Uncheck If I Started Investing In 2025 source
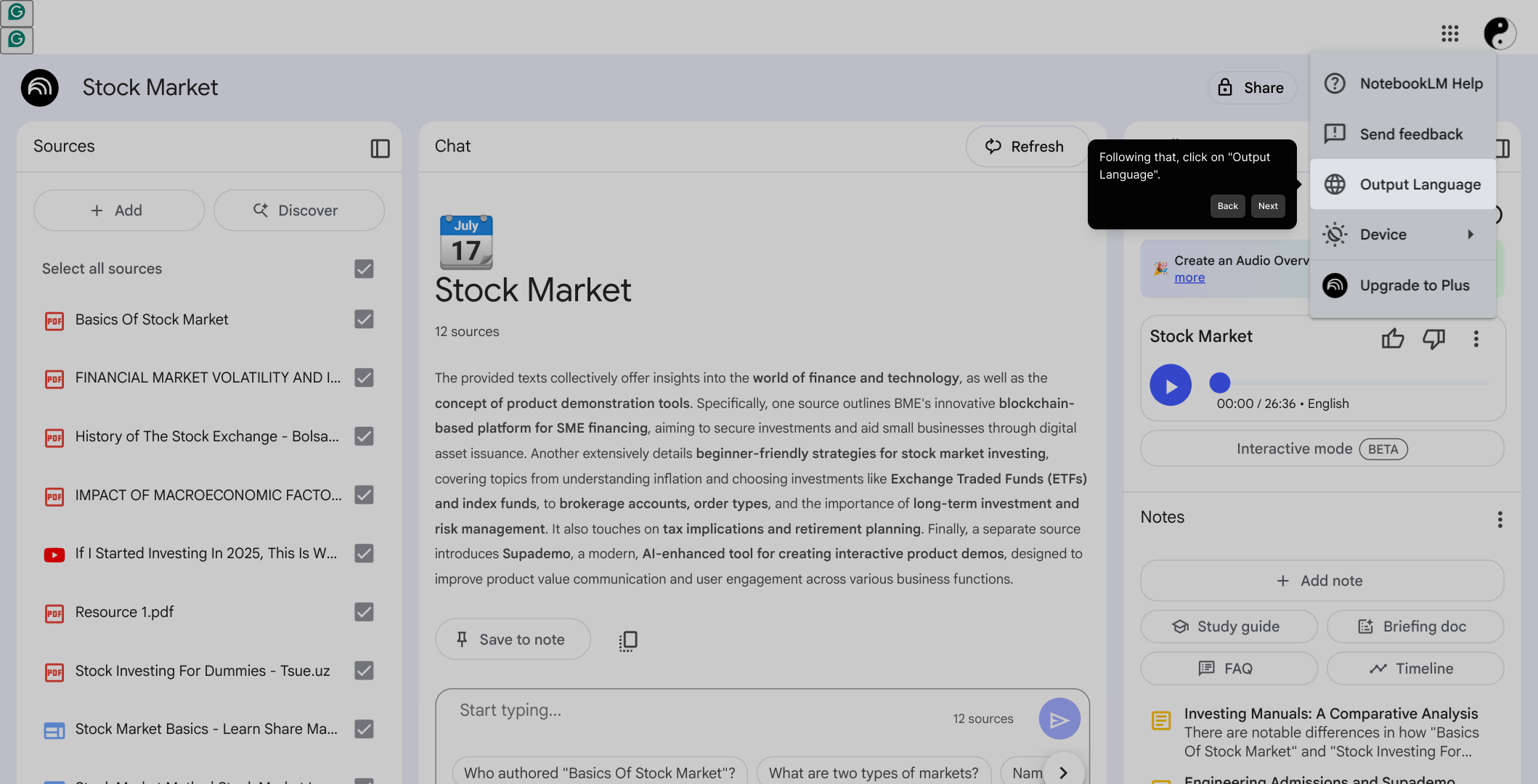 (364, 553)
